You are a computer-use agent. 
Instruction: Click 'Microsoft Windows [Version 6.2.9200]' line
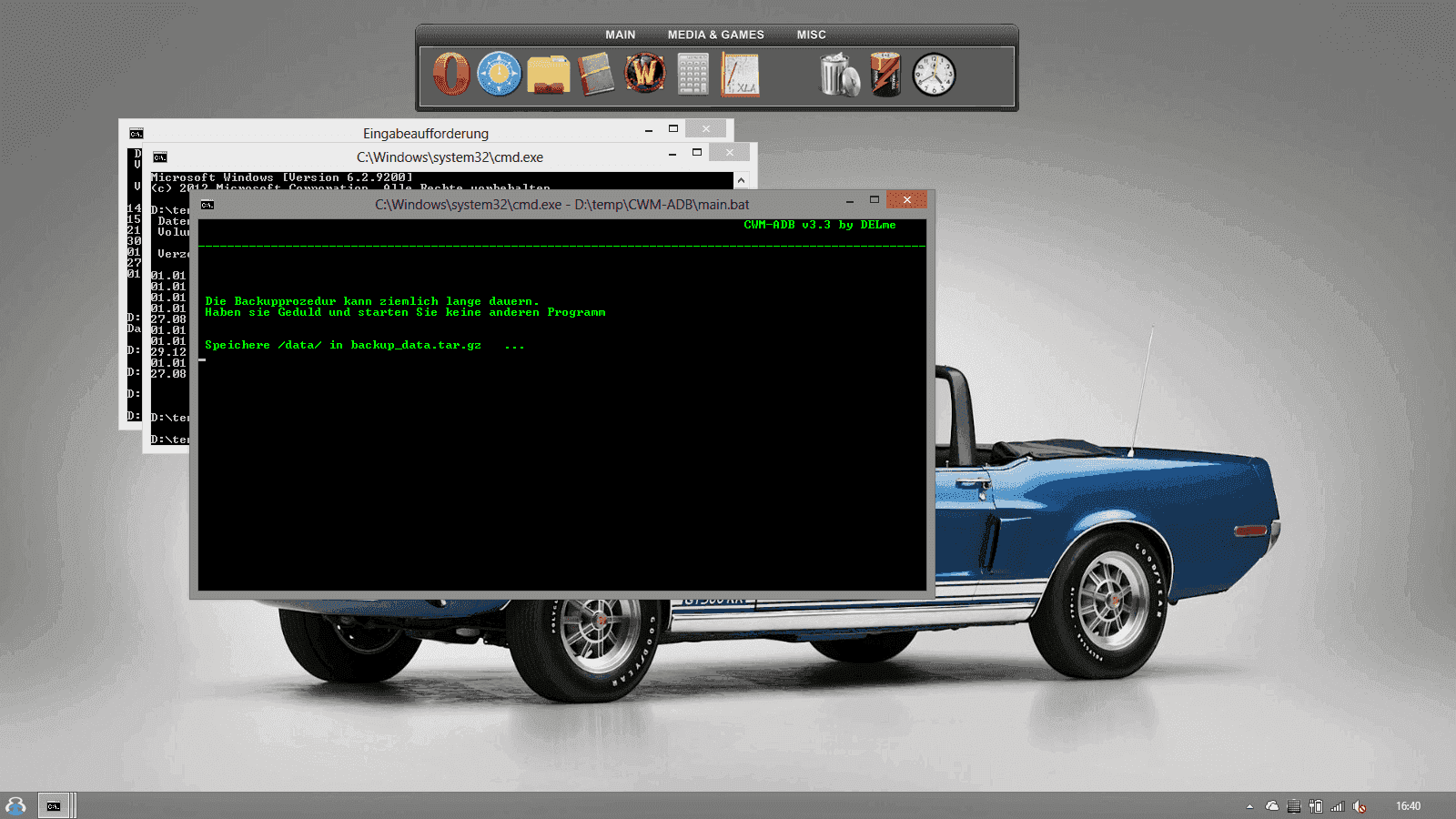tap(282, 177)
